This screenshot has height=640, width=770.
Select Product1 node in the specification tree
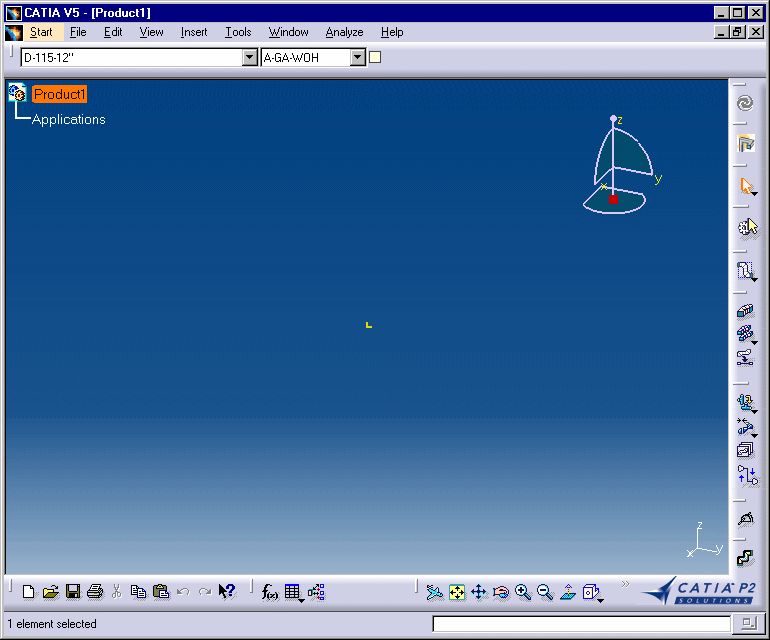(60, 94)
